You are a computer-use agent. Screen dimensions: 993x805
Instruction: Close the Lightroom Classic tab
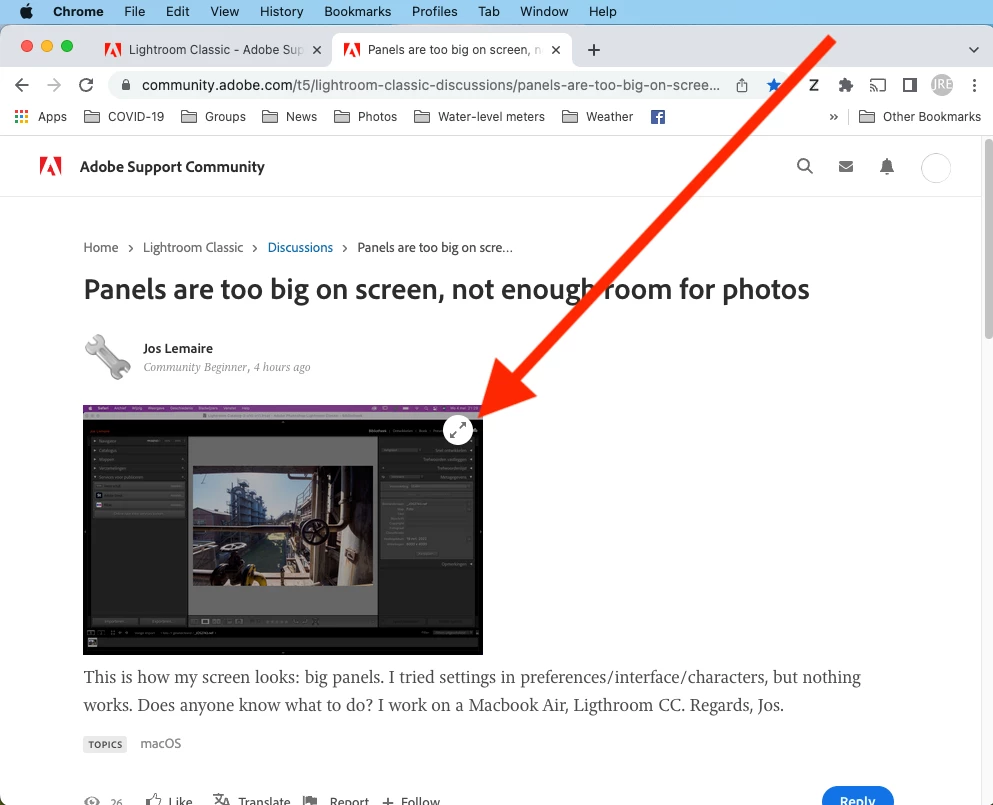click(x=317, y=49)
